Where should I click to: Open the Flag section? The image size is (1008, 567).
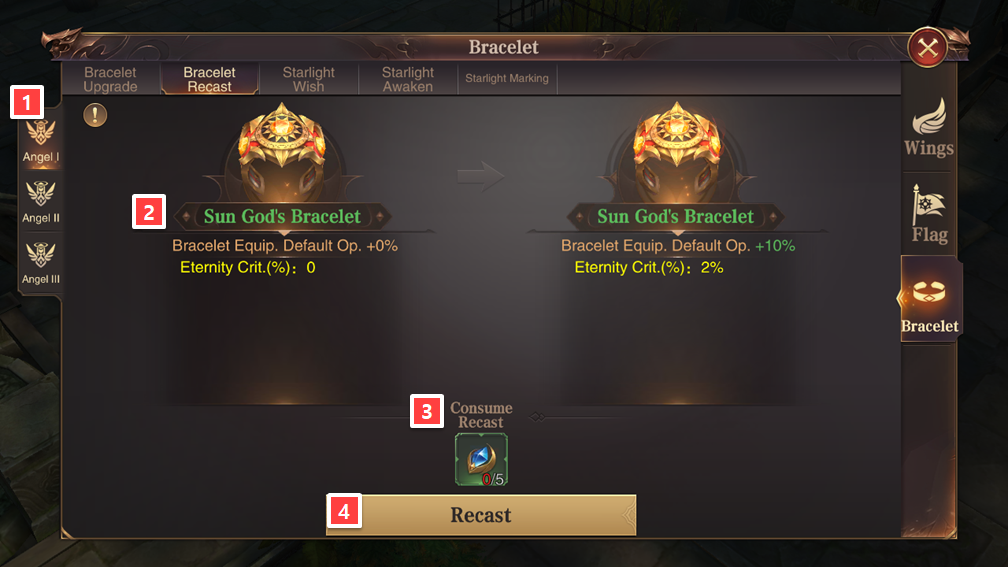[929, 214]
